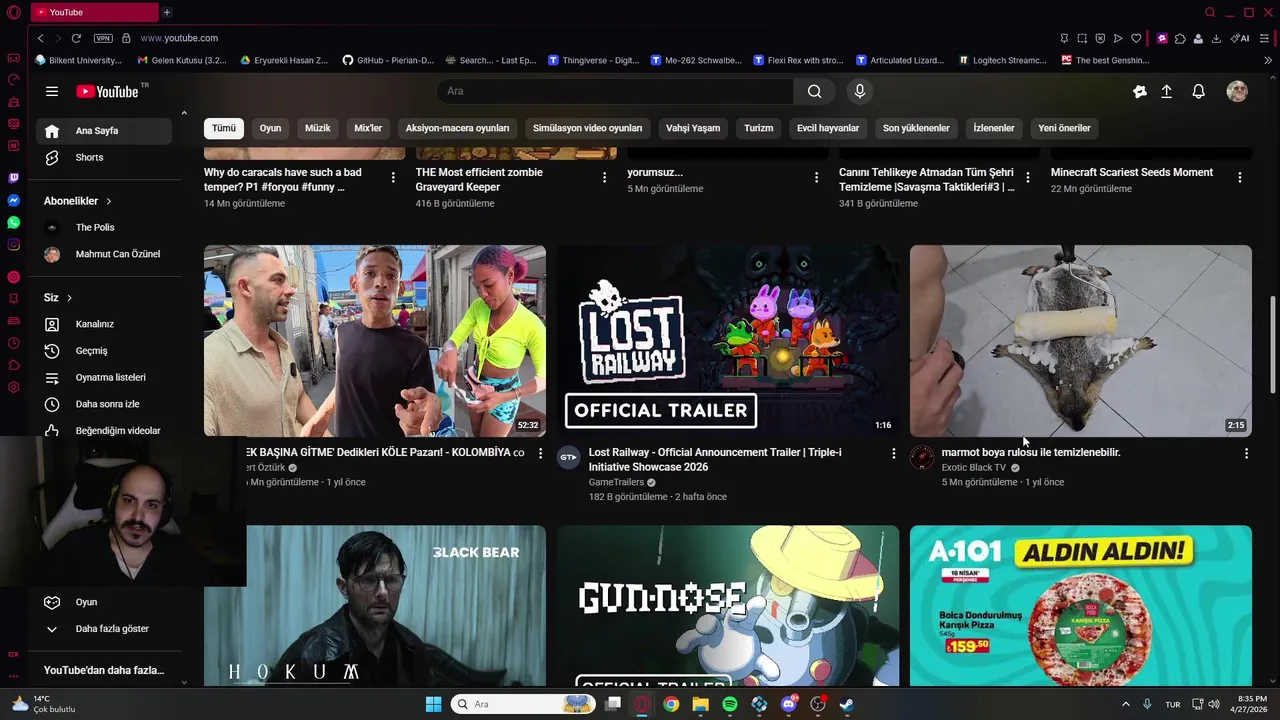
Task: Open Geçmiş in the sidebar
Action: pyautogui.click(x=104, y=351)
